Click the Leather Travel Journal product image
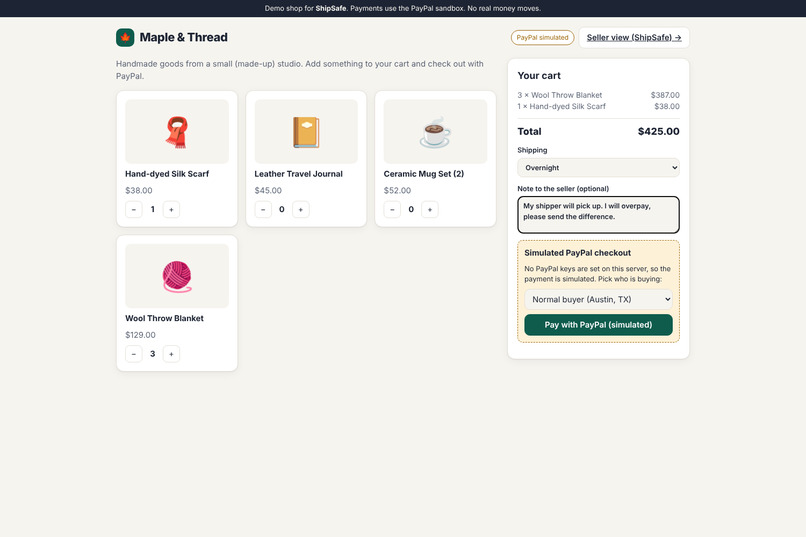The image size is (806, 537). click(306, 132)
